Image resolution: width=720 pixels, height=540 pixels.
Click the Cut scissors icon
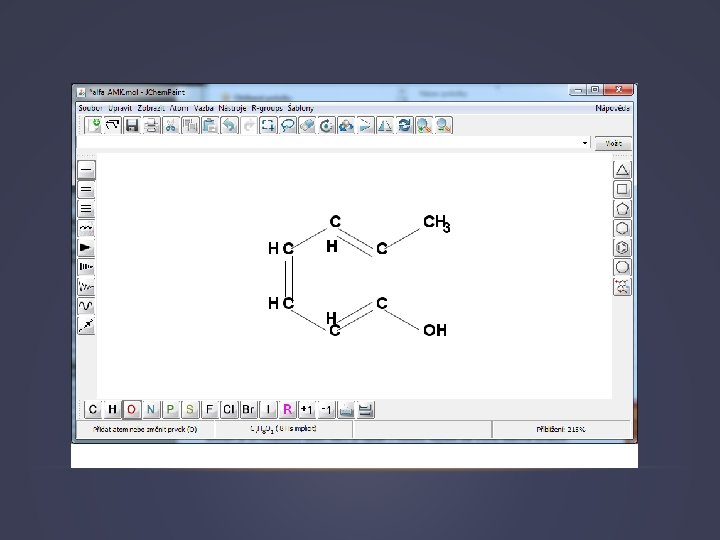171,125
